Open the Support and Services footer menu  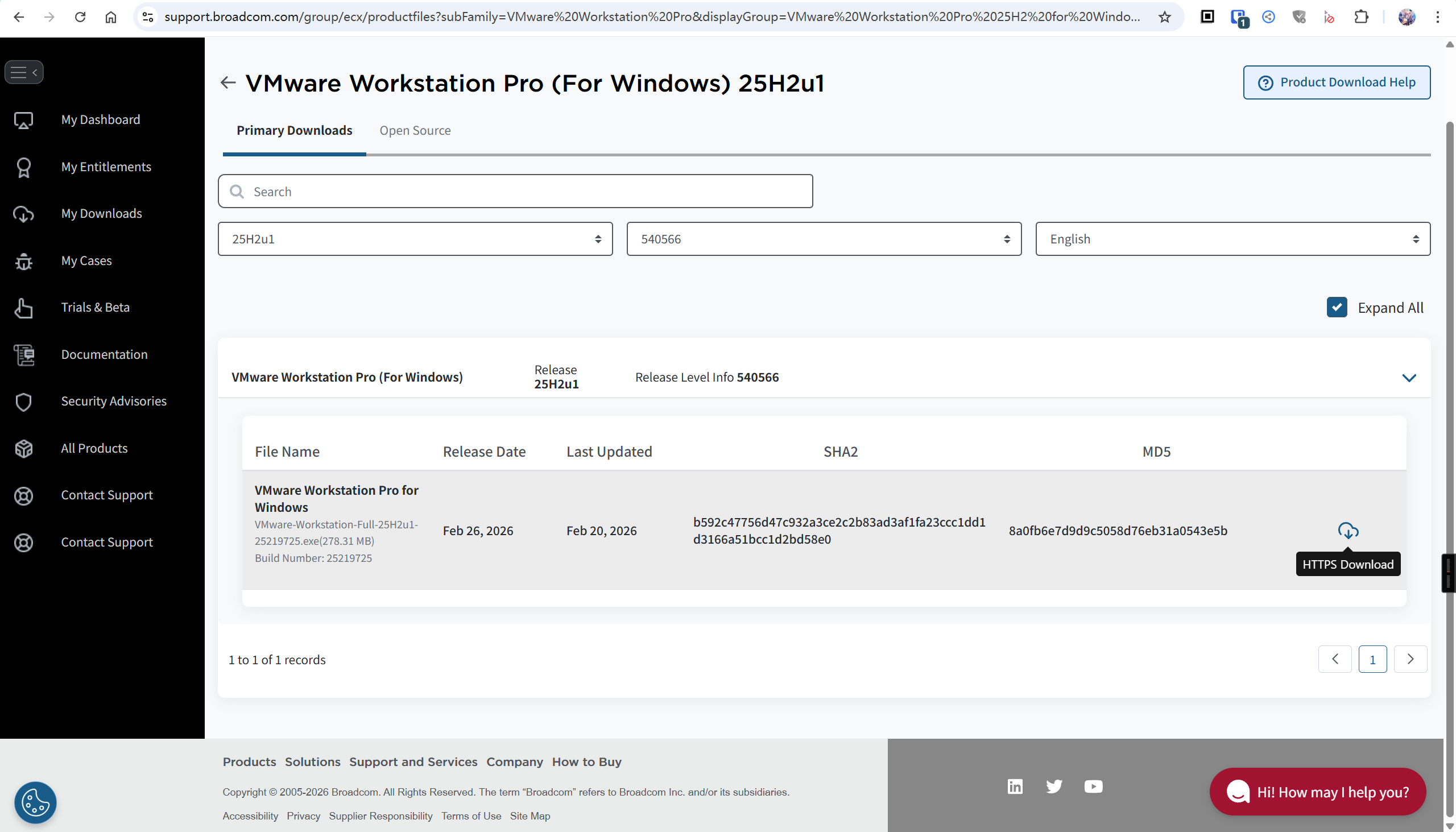[x=413, y=761]
